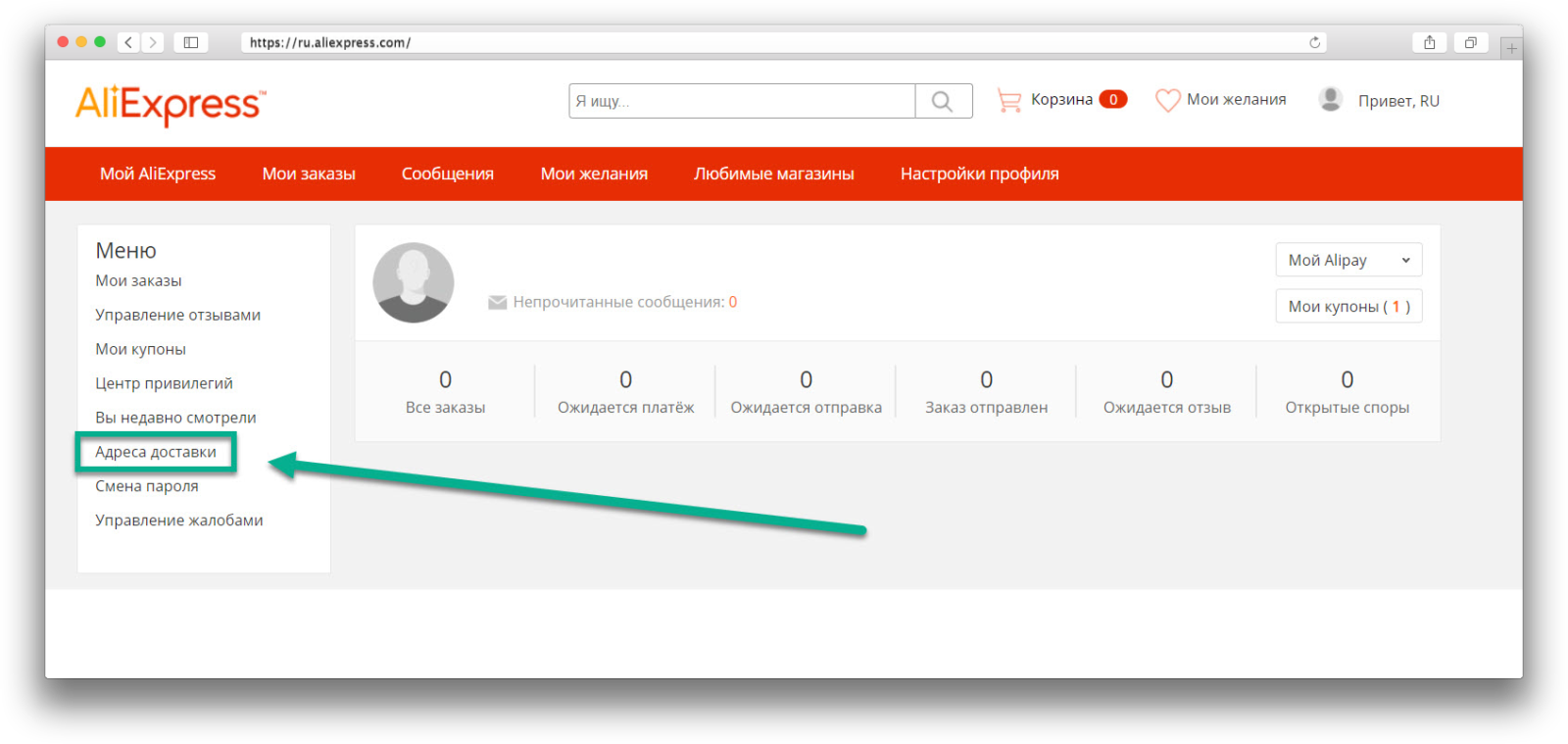
Task: Open 'Смена пароля' in sidebar
Action: [147, 486]
